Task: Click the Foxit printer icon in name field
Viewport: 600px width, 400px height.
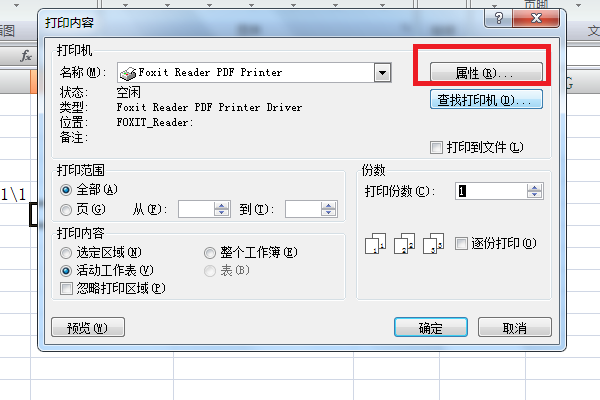Action: pos(128,73)
